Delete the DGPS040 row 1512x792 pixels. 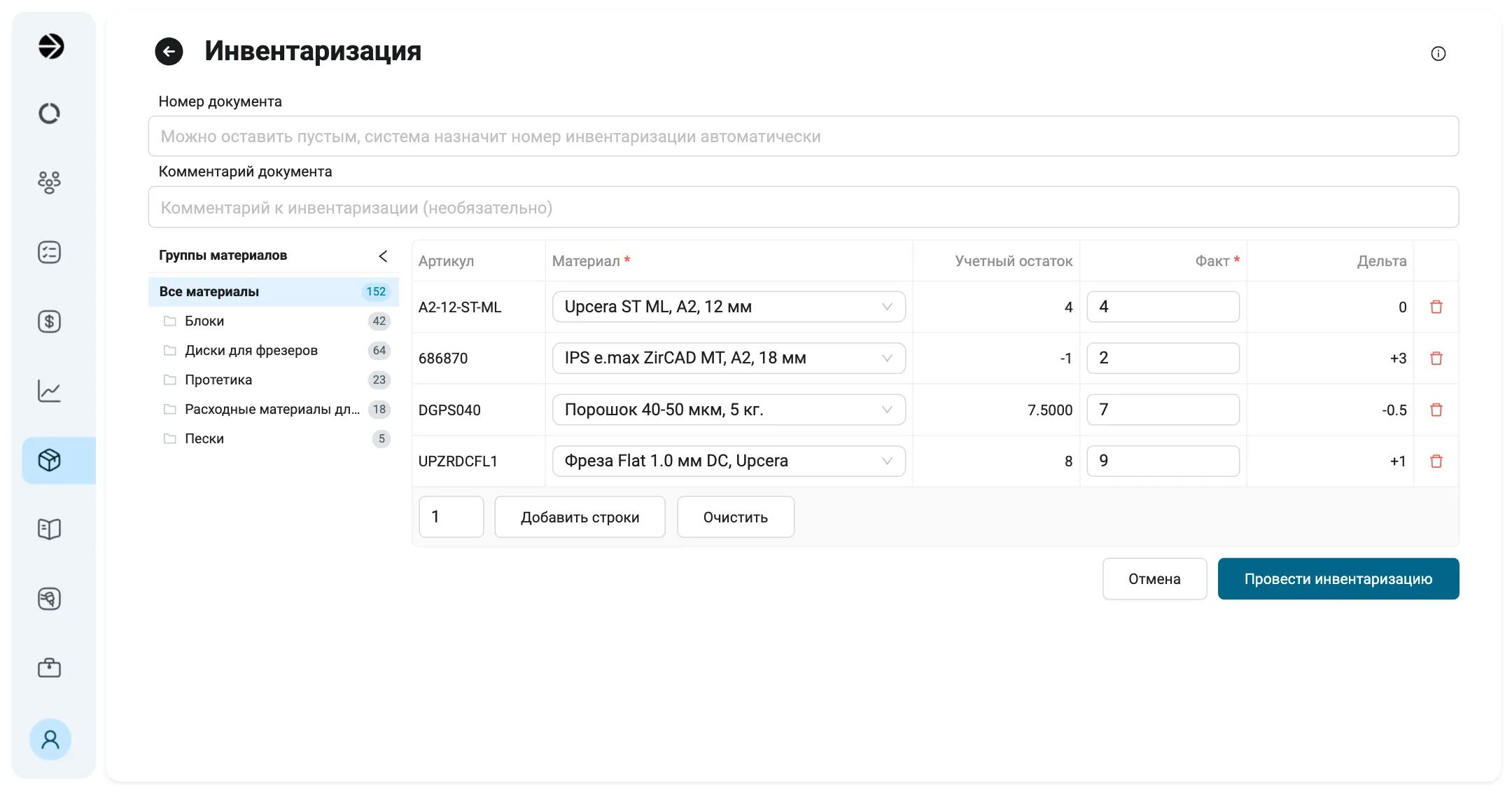(x=1436, y=410)
